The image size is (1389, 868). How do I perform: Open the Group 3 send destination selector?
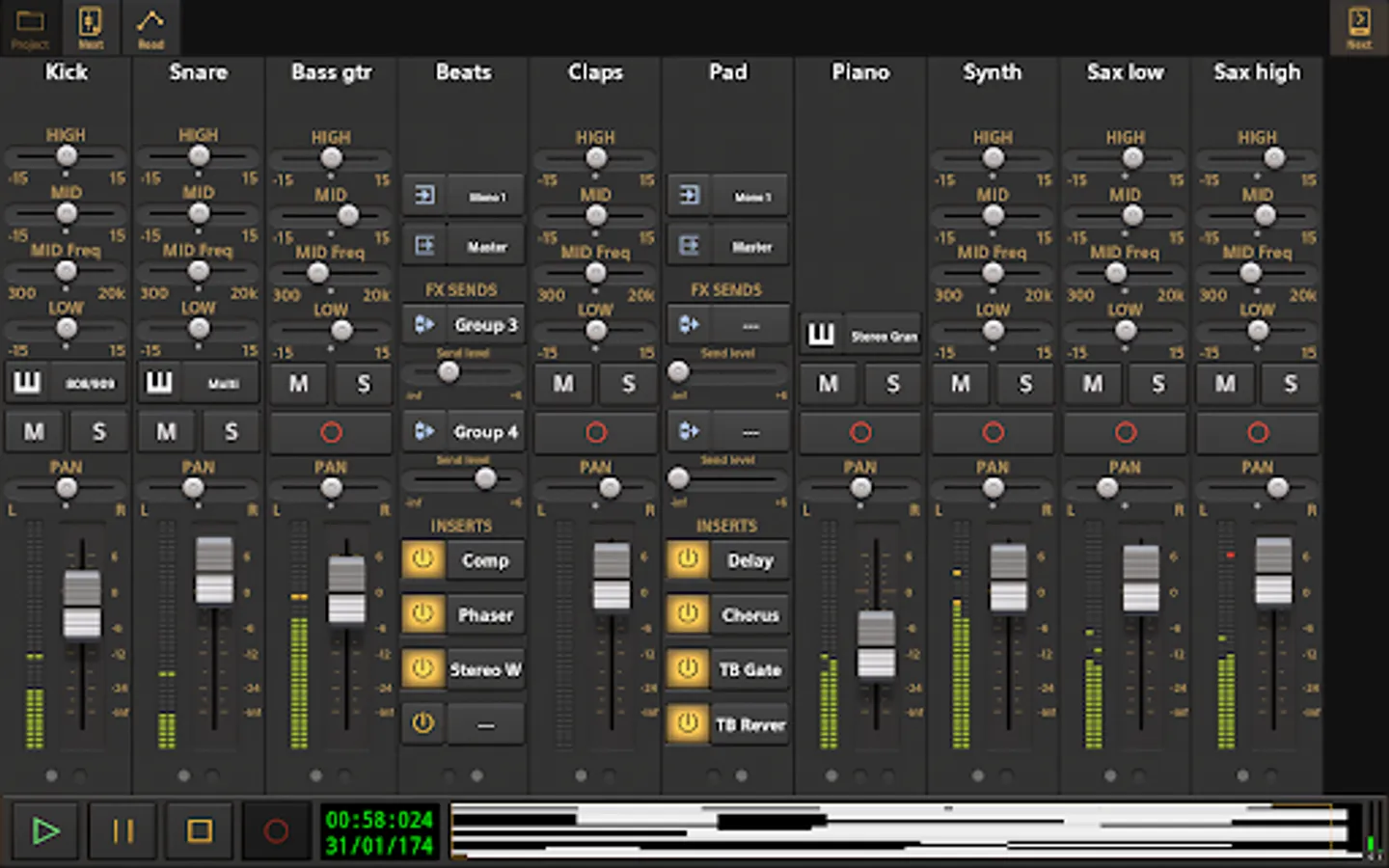tap(486, 324)
